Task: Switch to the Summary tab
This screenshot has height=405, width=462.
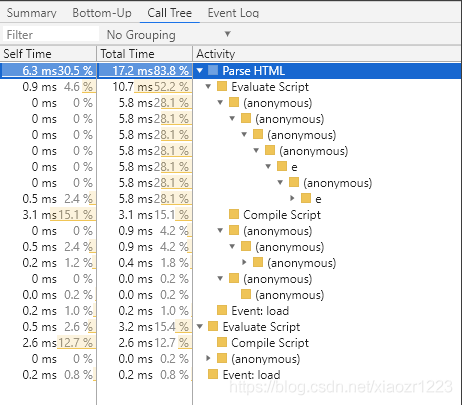Action: 32,13
